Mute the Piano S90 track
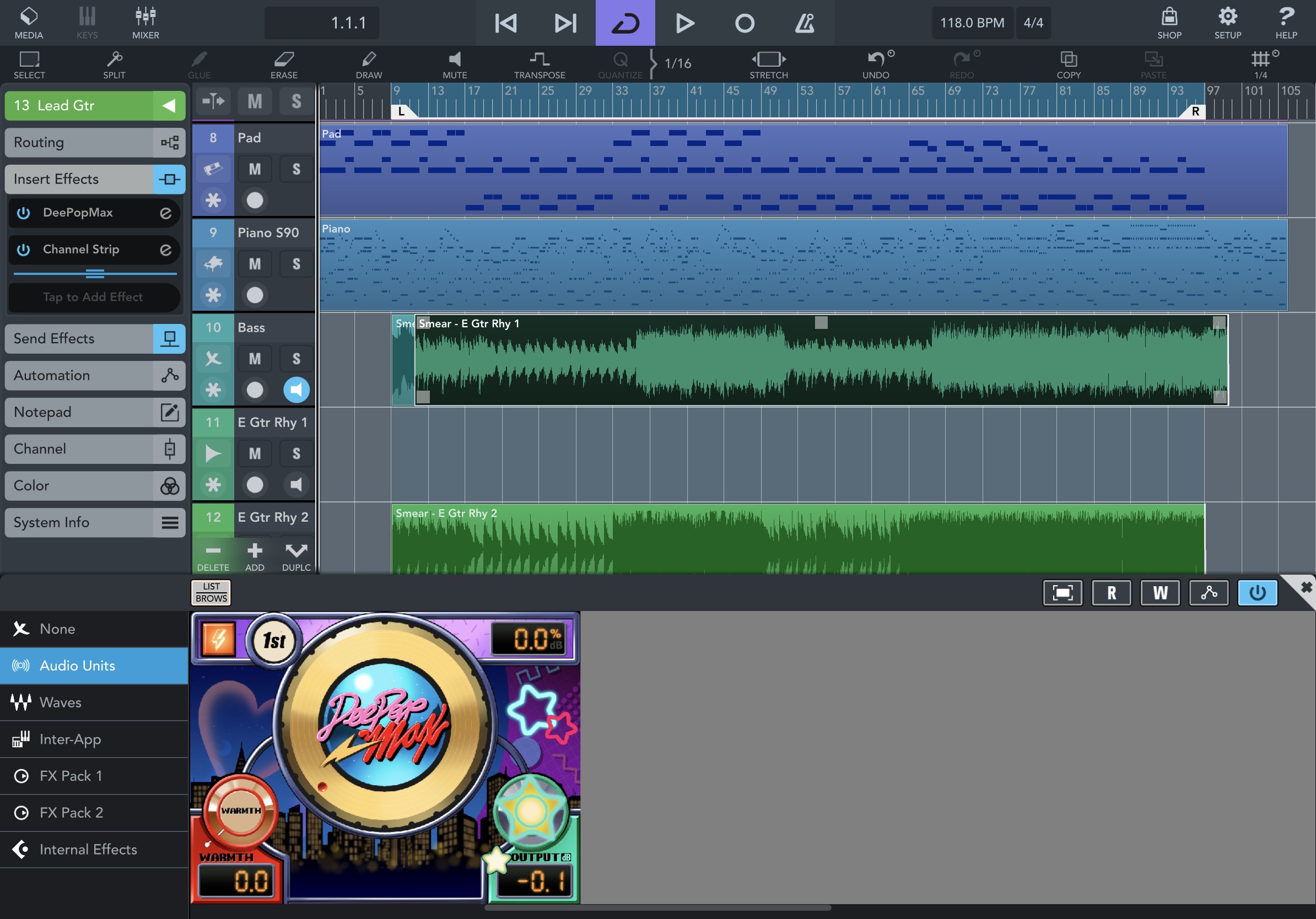The width and height of the screenshot is (1316, 919). click(255, 264)
